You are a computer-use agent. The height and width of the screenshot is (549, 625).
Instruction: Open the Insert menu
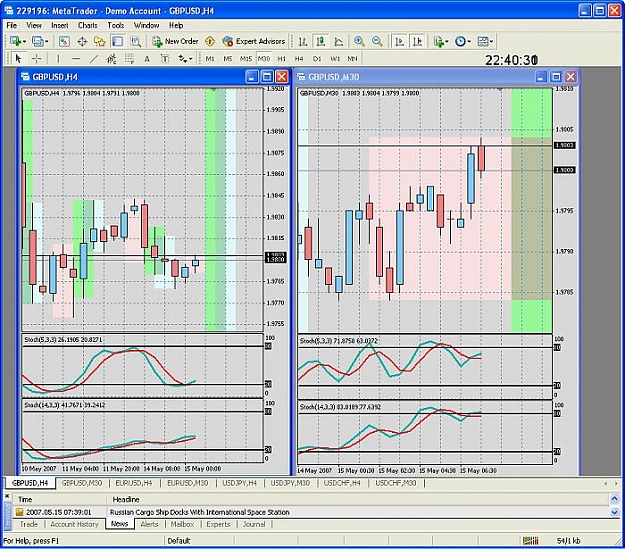(x=59, y=25)
